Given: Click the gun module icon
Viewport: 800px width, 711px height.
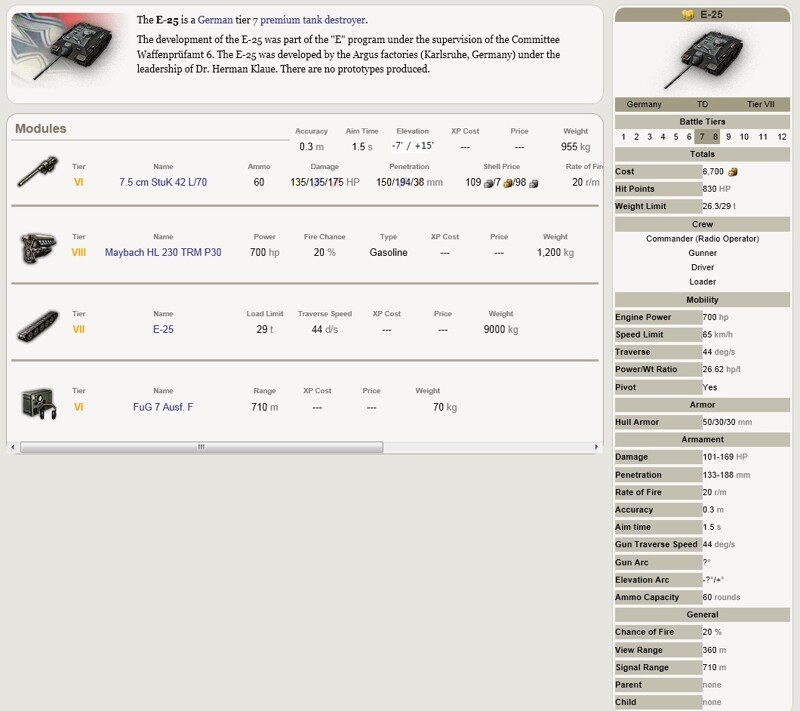Looking at the screenshot, I should (x=38, y=171).
